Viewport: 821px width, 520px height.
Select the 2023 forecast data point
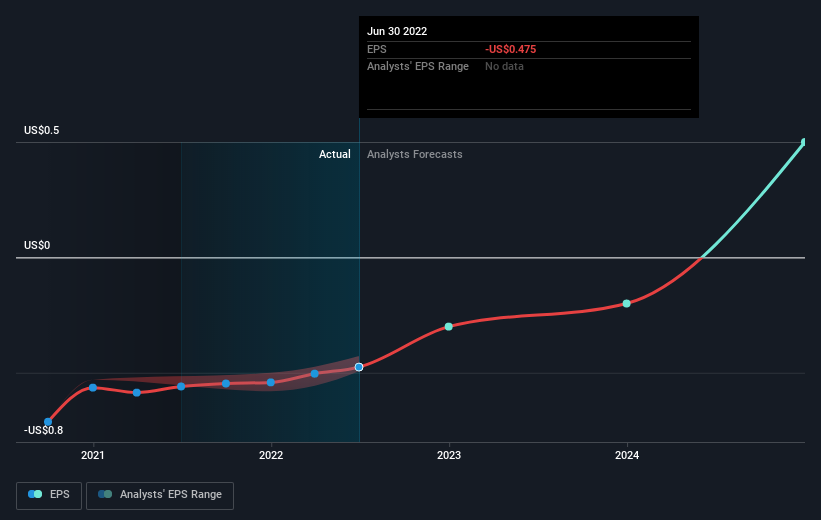pyautogui.click(x=449, y=326)
